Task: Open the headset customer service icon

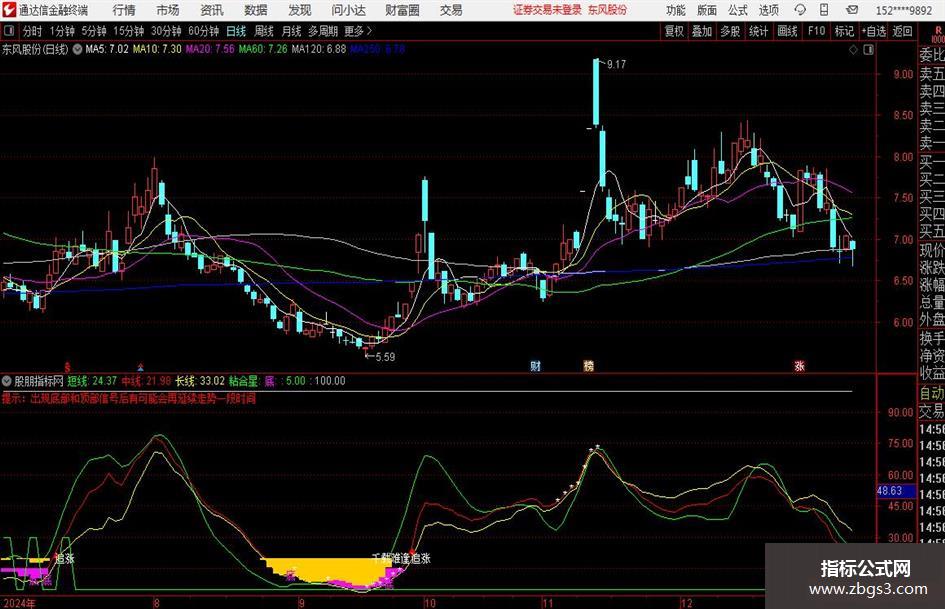Action: 800,10
